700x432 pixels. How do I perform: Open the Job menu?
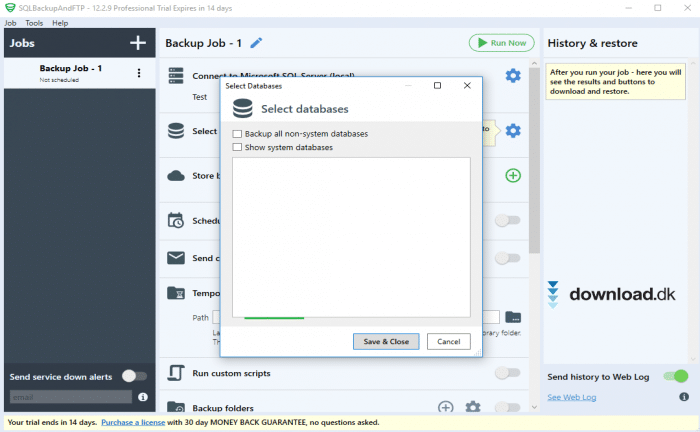click(10, 22)
